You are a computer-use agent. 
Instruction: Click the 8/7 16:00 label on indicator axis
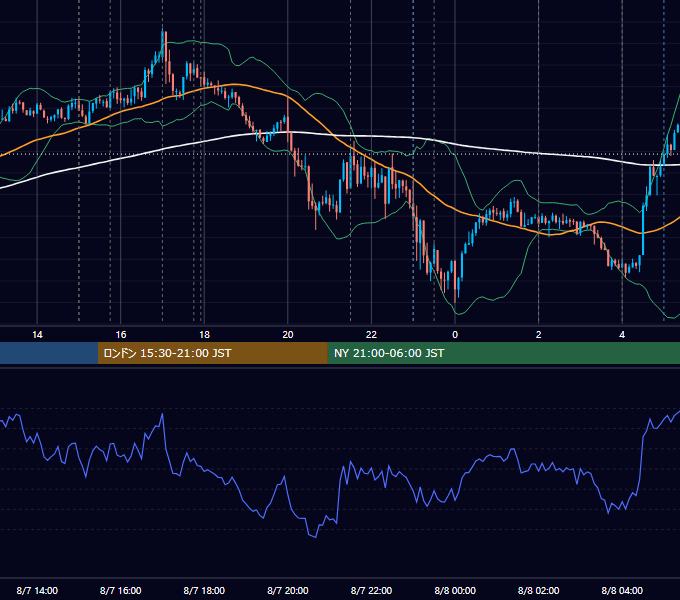(121, 590)
